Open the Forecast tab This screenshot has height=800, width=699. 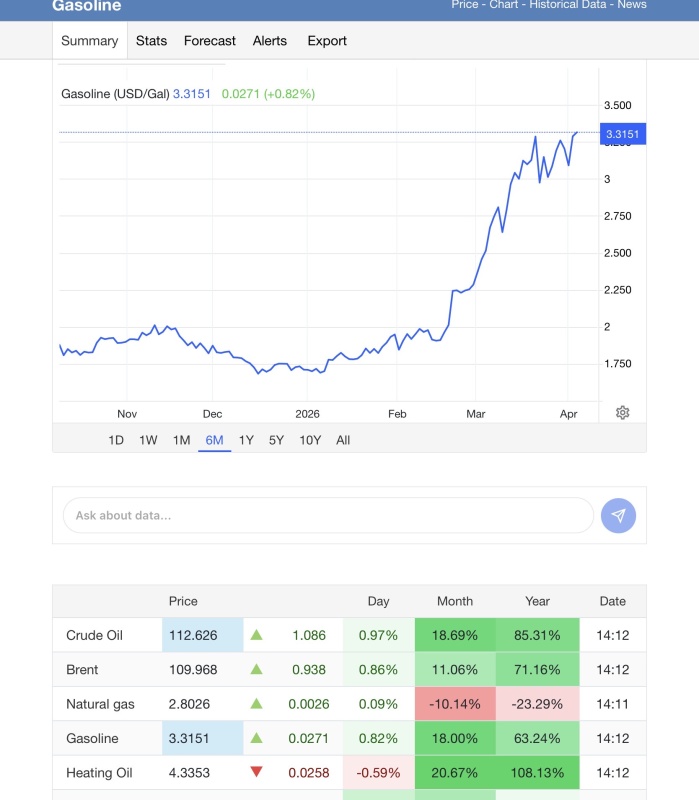click(x=210, y=41)
